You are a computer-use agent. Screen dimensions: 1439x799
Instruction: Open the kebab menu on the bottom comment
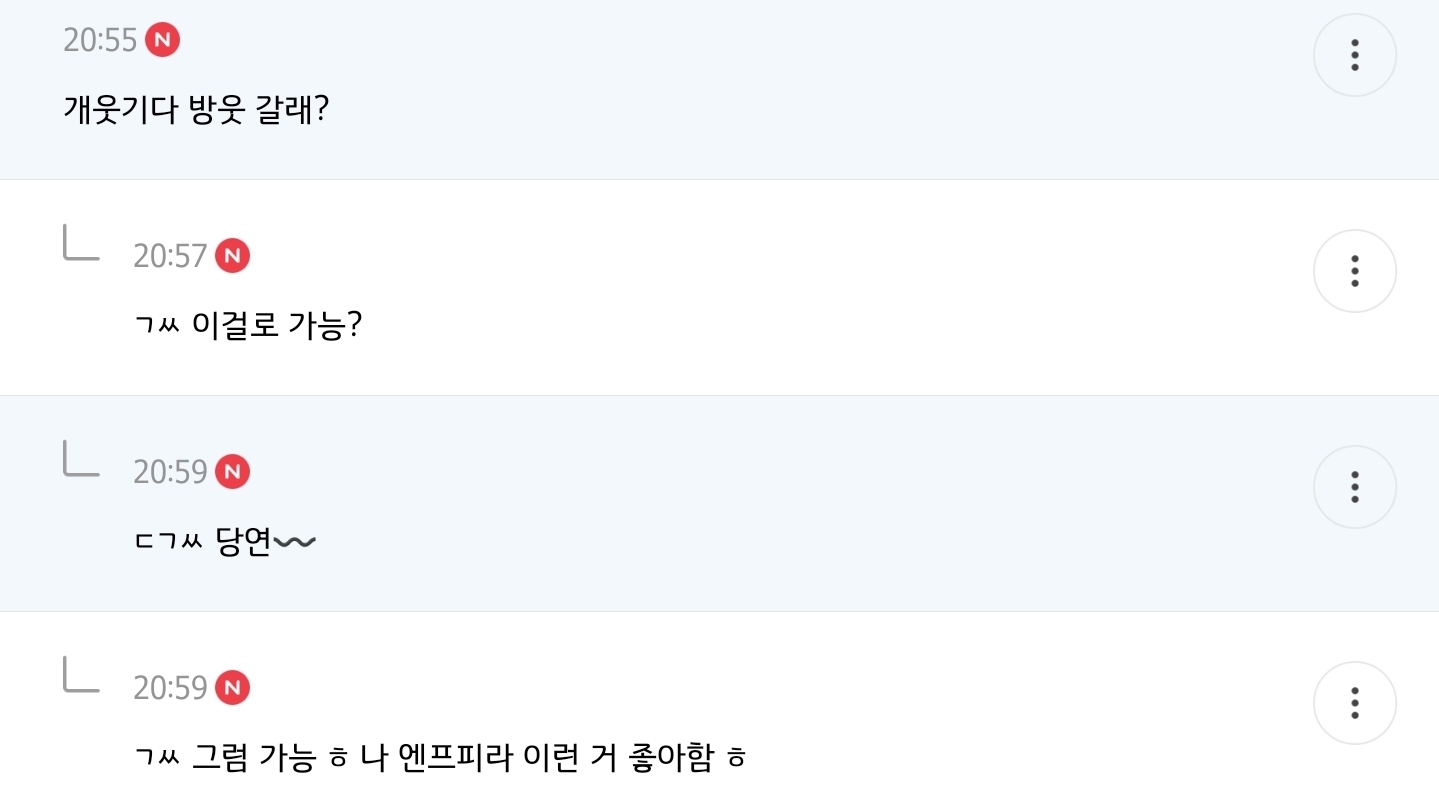[x=1354, y=703]
